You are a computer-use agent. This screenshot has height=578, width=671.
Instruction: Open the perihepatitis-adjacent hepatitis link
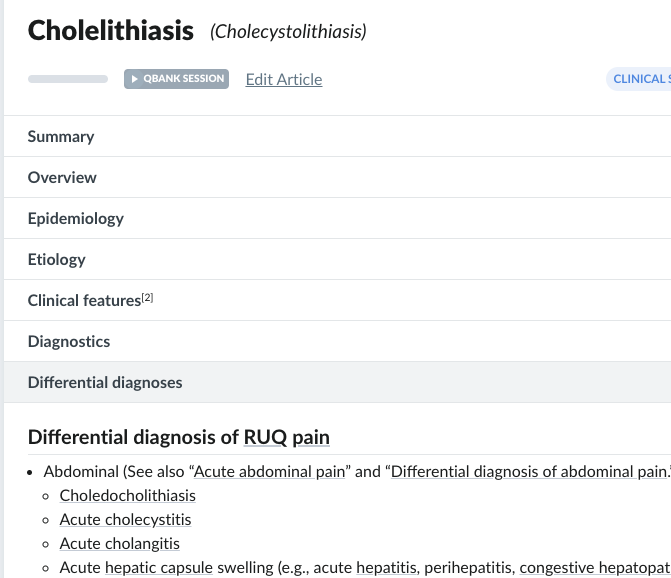click(x=386, y=567)
